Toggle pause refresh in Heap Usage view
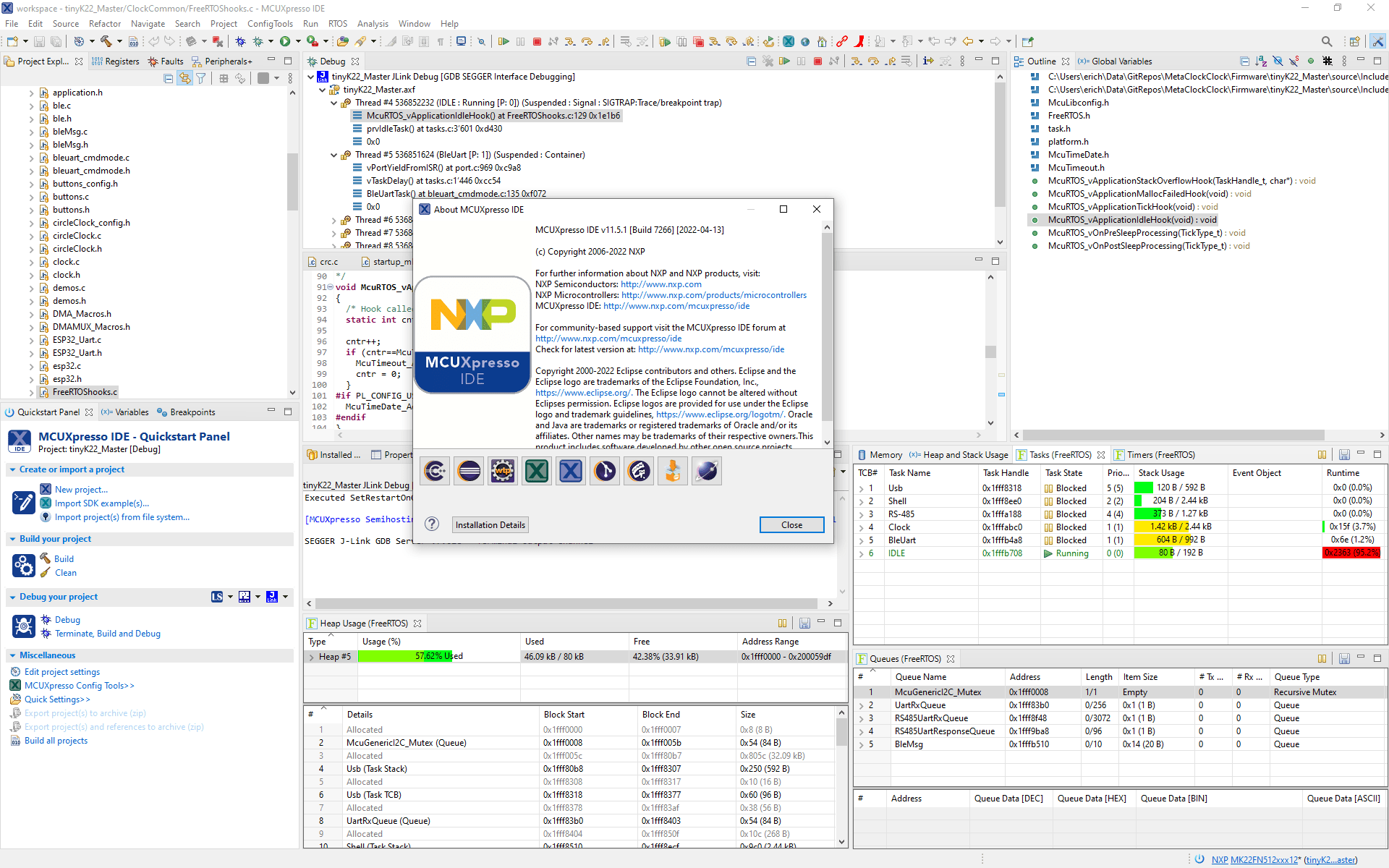1389x868 pixels. [x=782, y=624]
